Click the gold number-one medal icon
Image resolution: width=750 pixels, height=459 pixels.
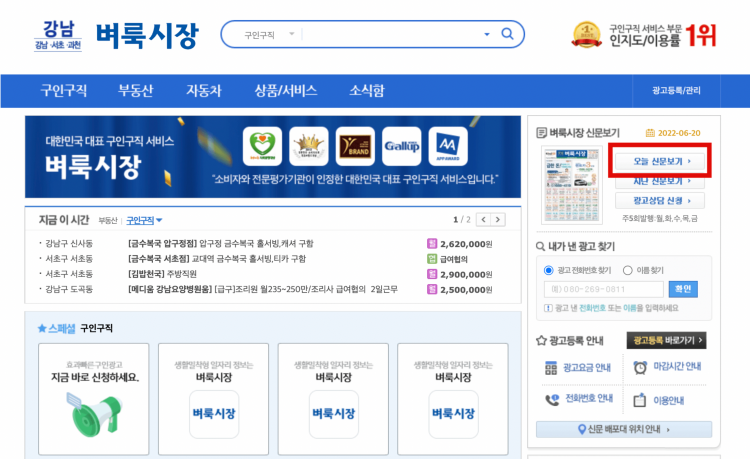(x=586, y=34)
